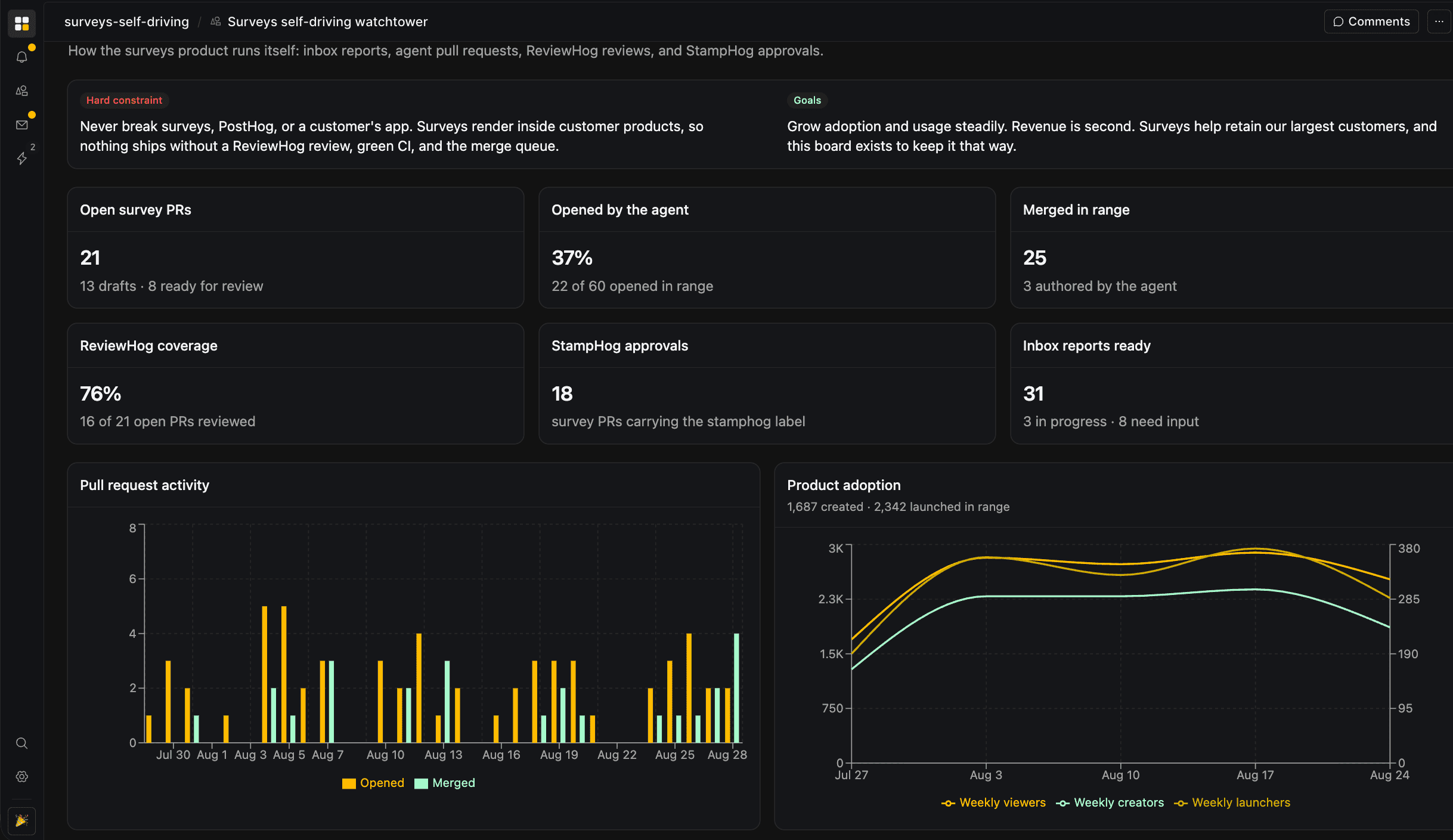Click '1,687 created · 2,342 launched in range' subtitle
Viewport: 1453px width, 840px height.
898,507
